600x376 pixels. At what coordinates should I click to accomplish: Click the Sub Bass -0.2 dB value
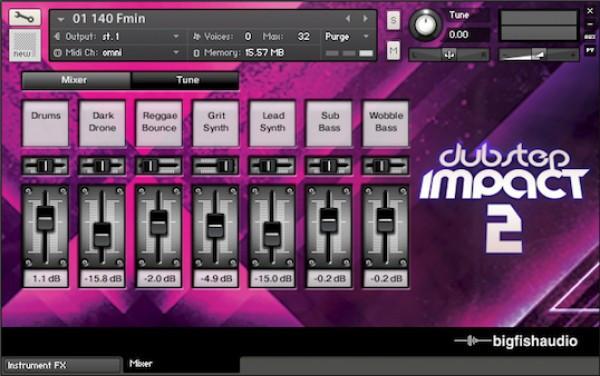[x=329, y=278]
